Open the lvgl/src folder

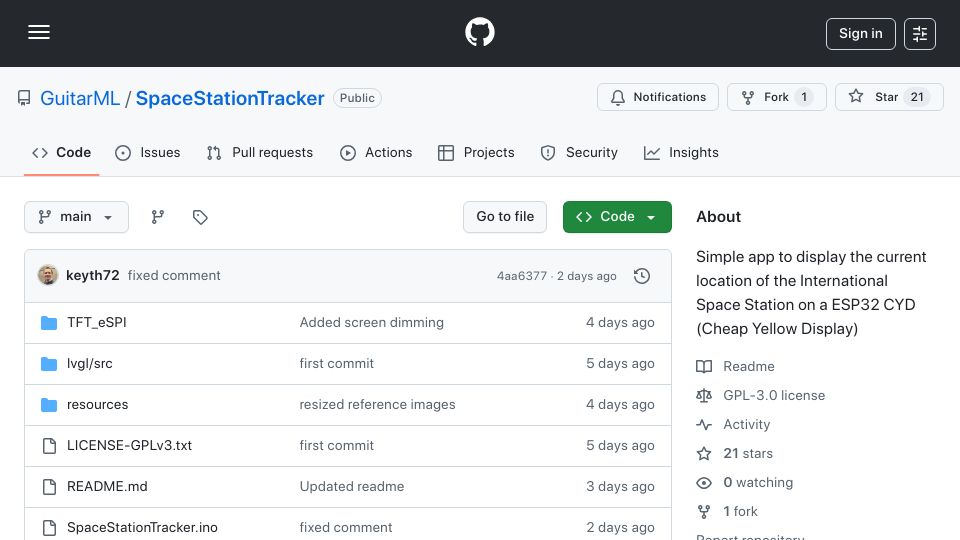pyautogui.click(x=89, y=364)
